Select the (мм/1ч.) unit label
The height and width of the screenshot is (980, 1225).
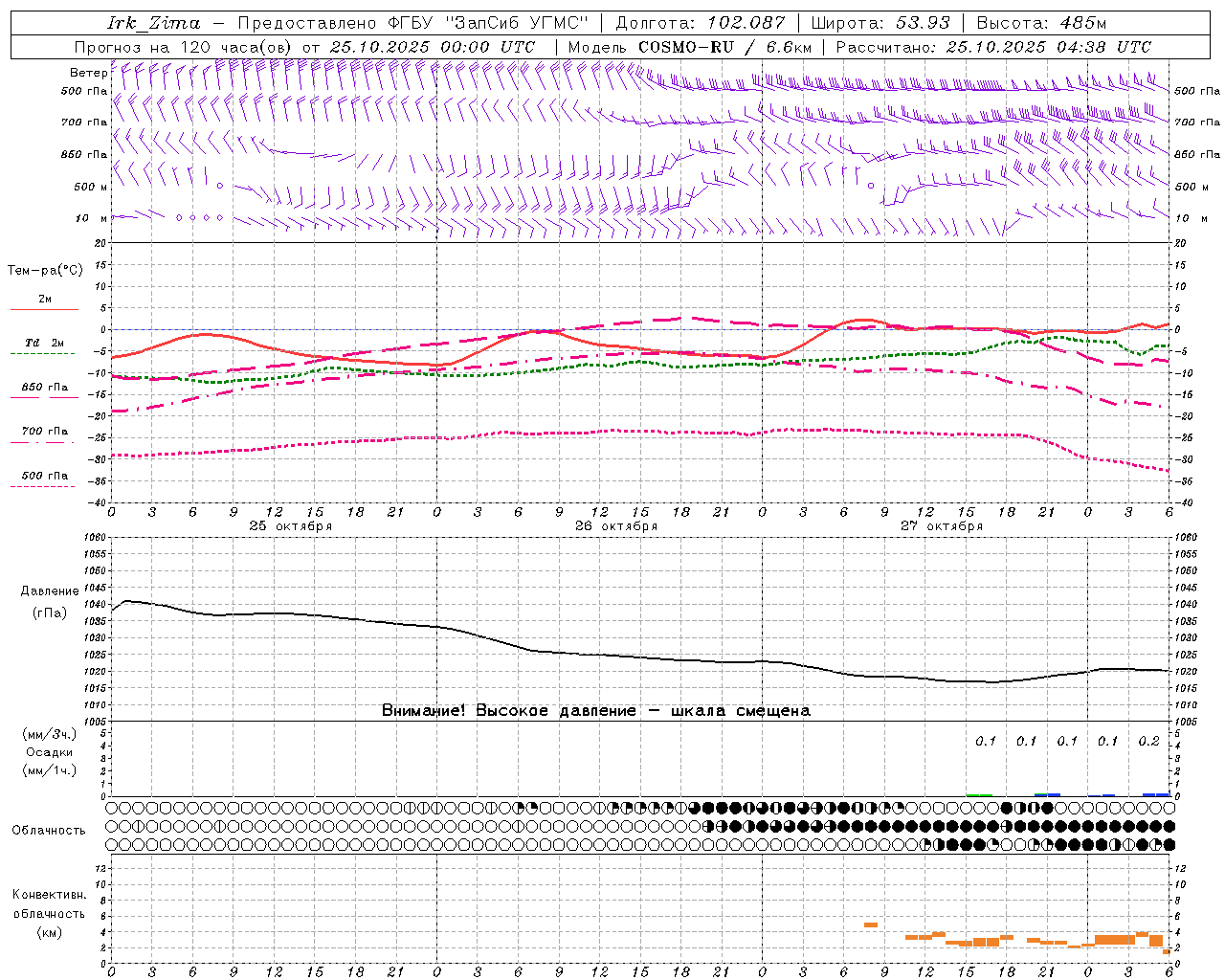point(49,770)
